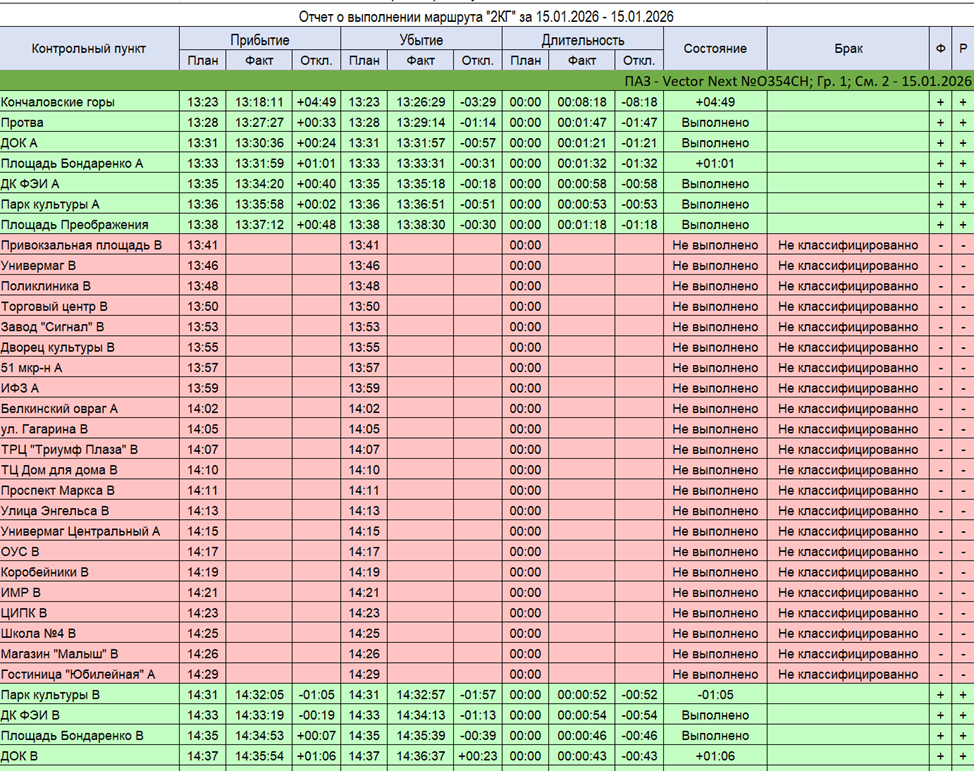Viewport: 974px width, 771px height.
Task: Click the "Контрольный пункт" column header
Action: 89,49
